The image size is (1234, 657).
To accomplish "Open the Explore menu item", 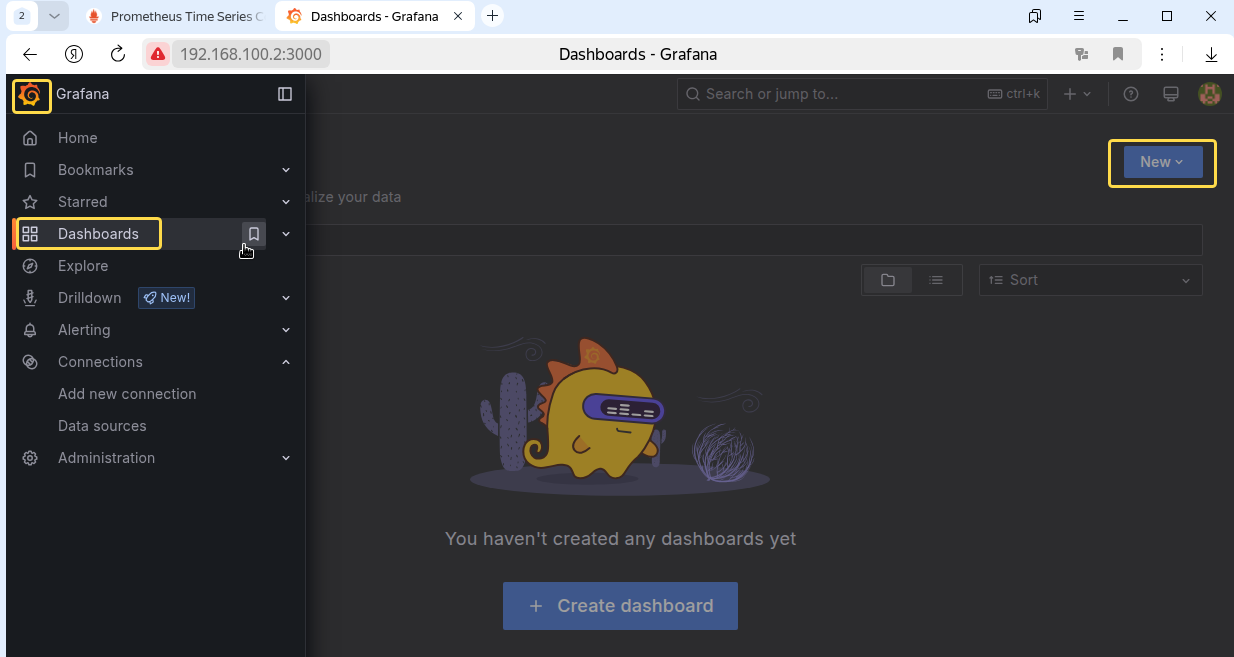I will pyautogui.click(x=83, y=266).
